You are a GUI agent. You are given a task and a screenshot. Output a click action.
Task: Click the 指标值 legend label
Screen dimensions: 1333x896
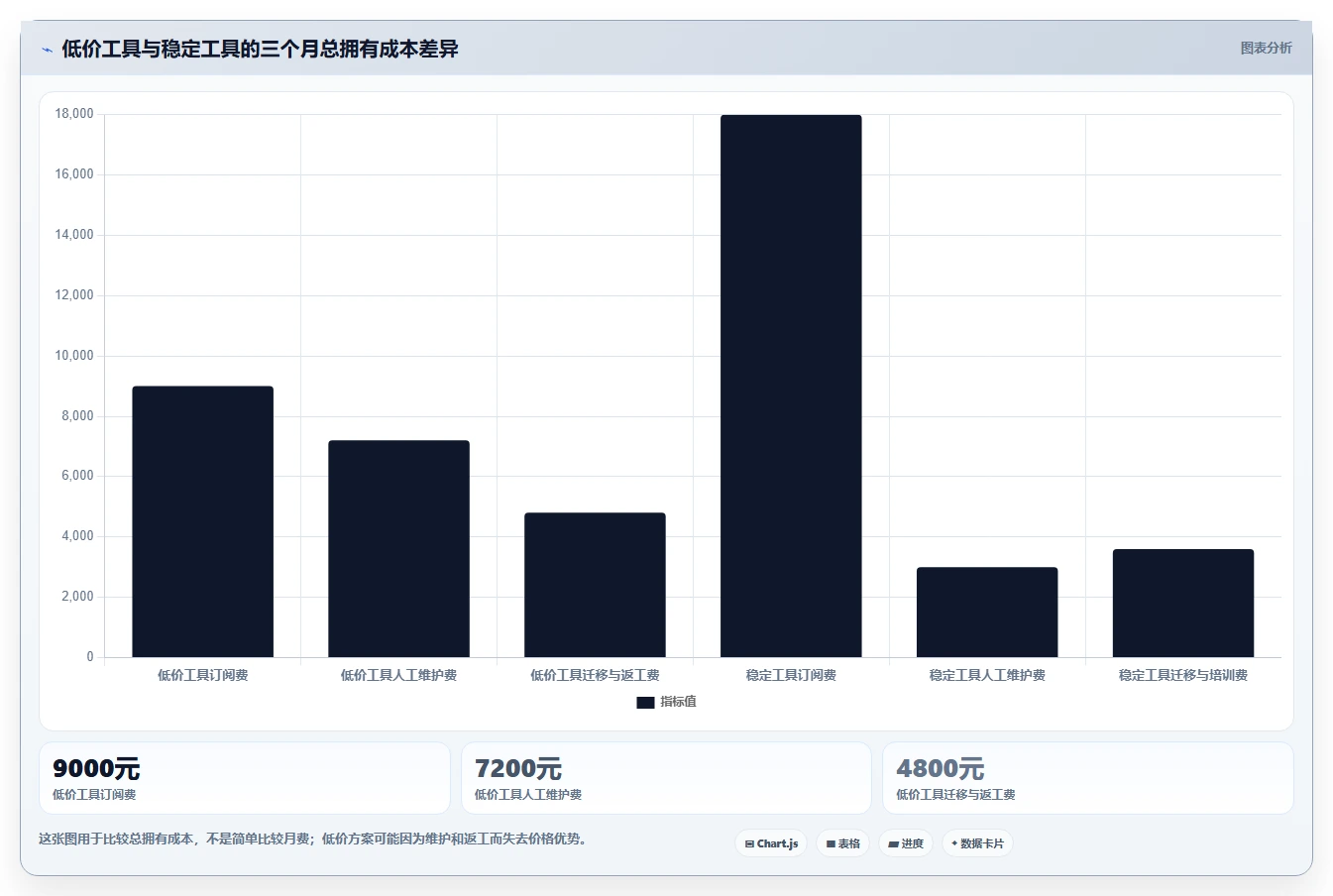coord(679,702)
